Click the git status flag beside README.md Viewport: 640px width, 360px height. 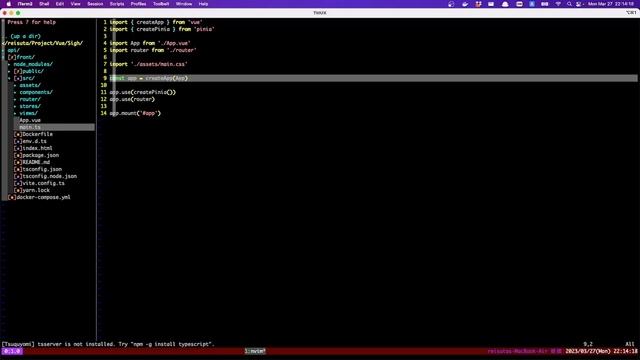[x=18, y=162]
